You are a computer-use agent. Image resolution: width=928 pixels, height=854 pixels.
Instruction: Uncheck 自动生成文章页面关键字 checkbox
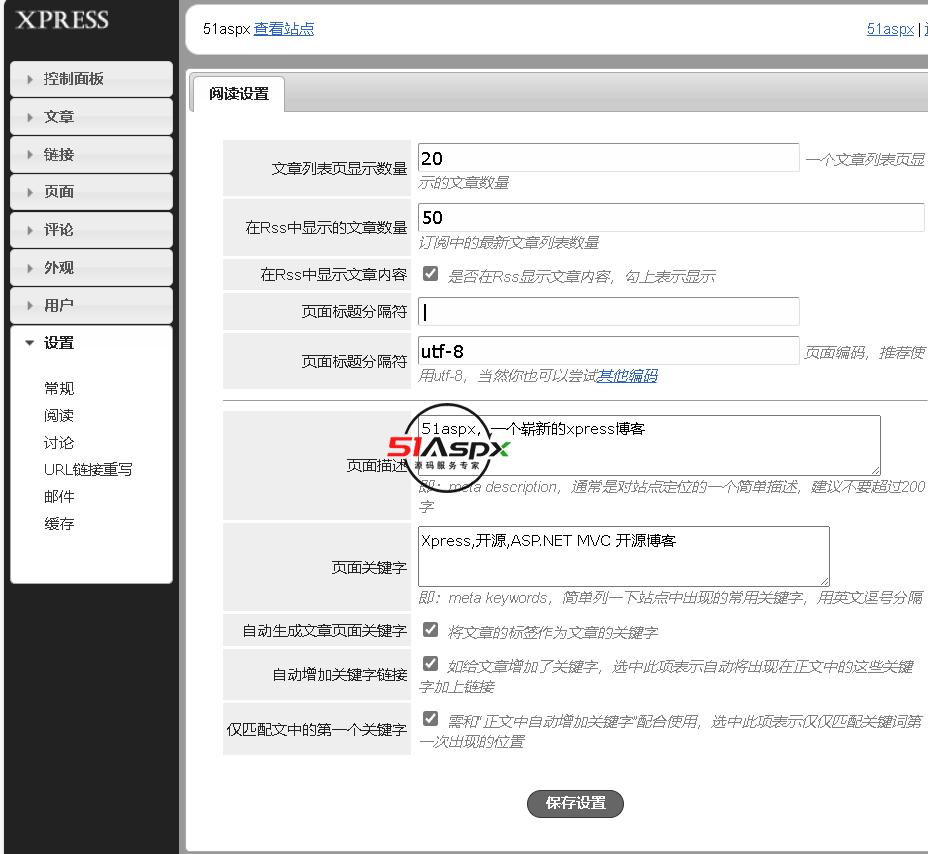click(431, 630)
